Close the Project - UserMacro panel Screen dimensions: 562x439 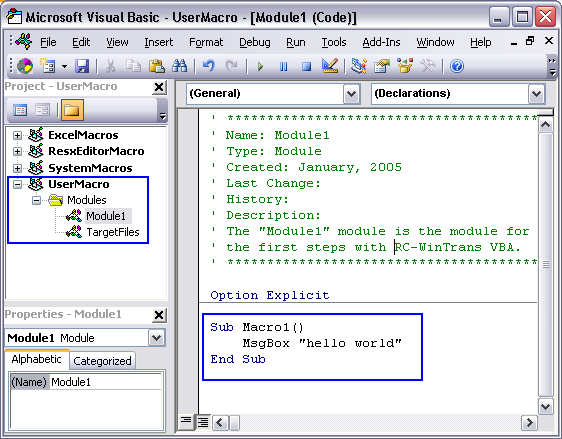click(x=159, y=87)
